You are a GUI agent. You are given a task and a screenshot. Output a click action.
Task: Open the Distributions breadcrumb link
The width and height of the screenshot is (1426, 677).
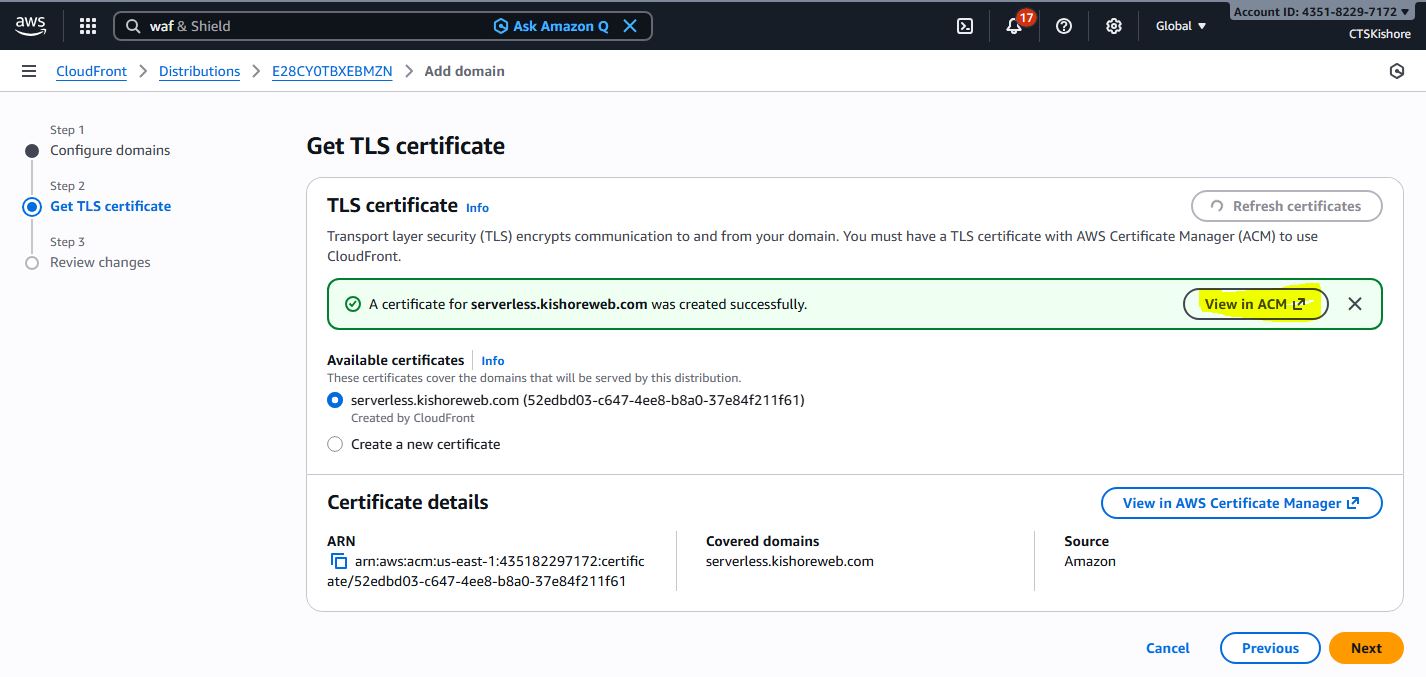click(199, 71)
